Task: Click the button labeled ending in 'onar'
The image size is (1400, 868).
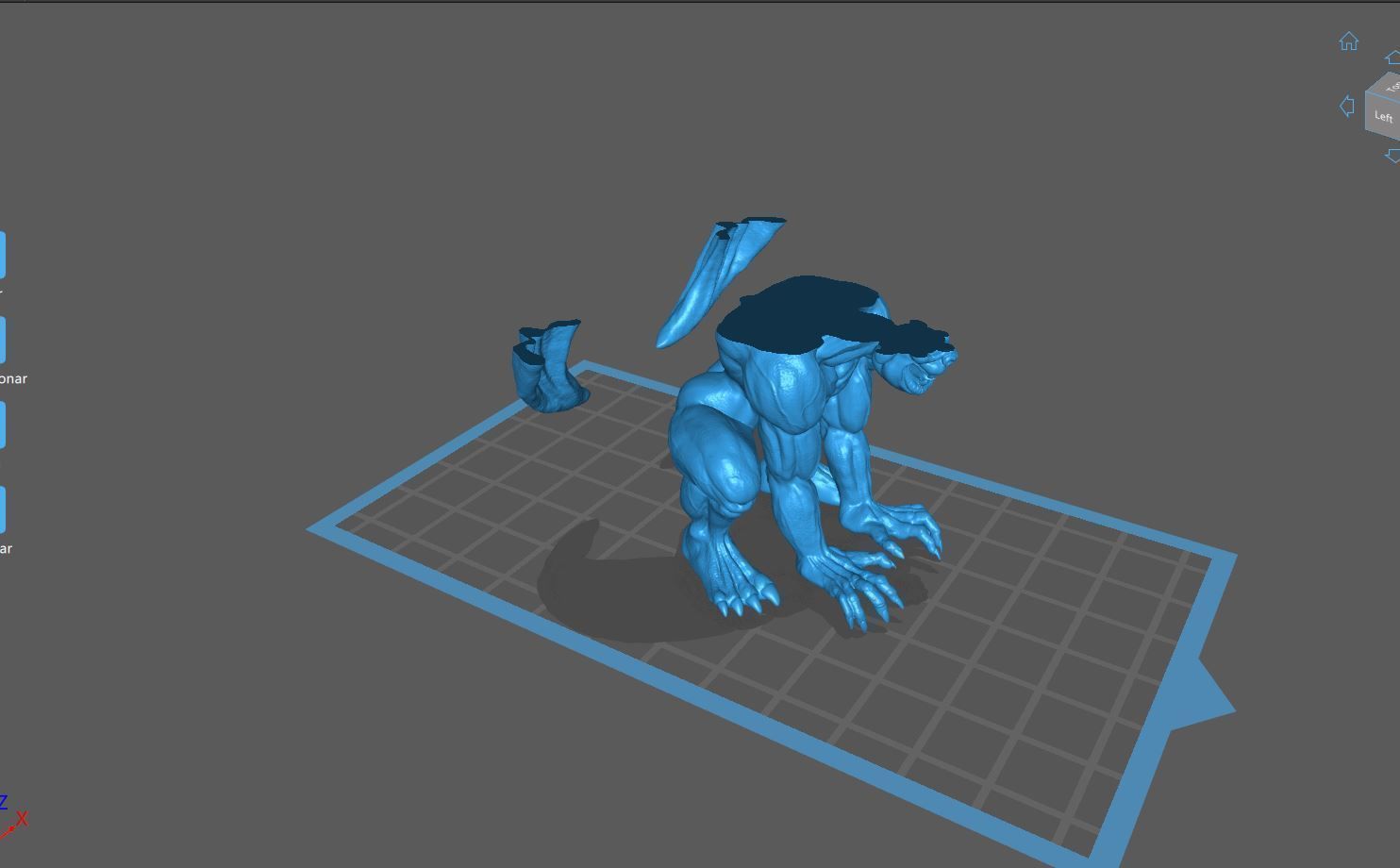Action: [x=3, y=341]
